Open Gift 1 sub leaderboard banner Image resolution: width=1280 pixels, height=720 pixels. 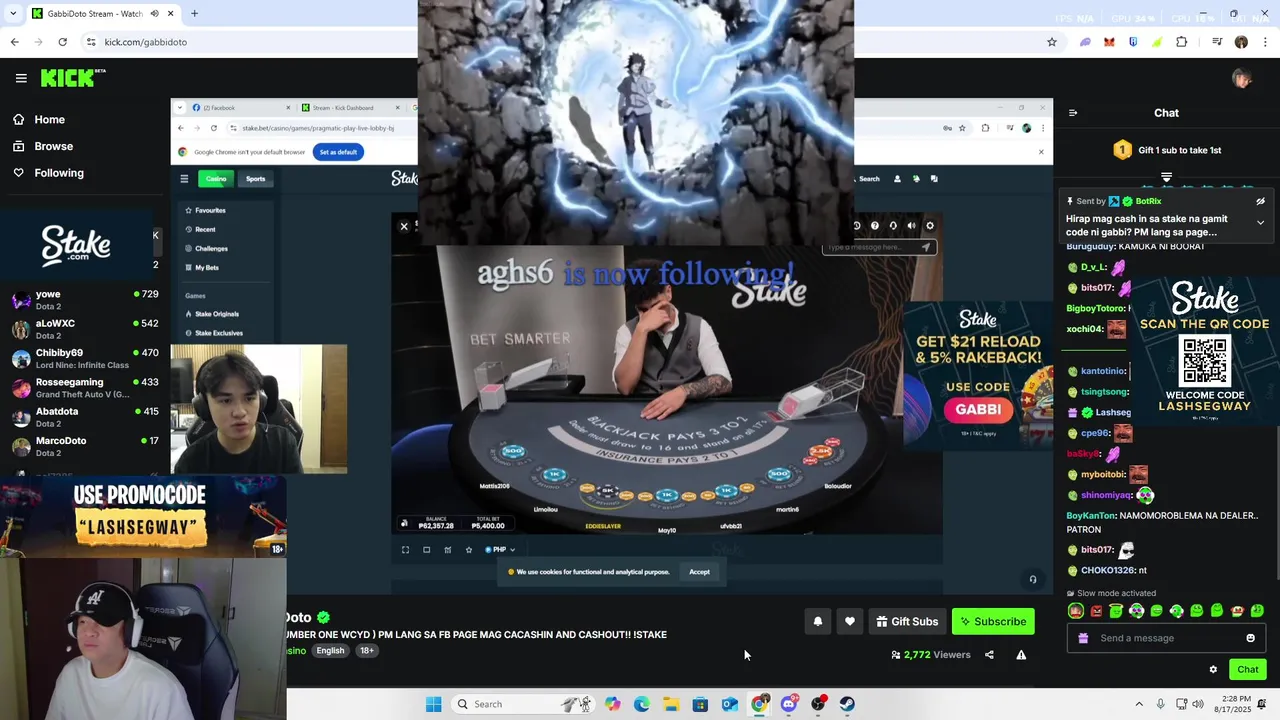[x=1166, y=150]
